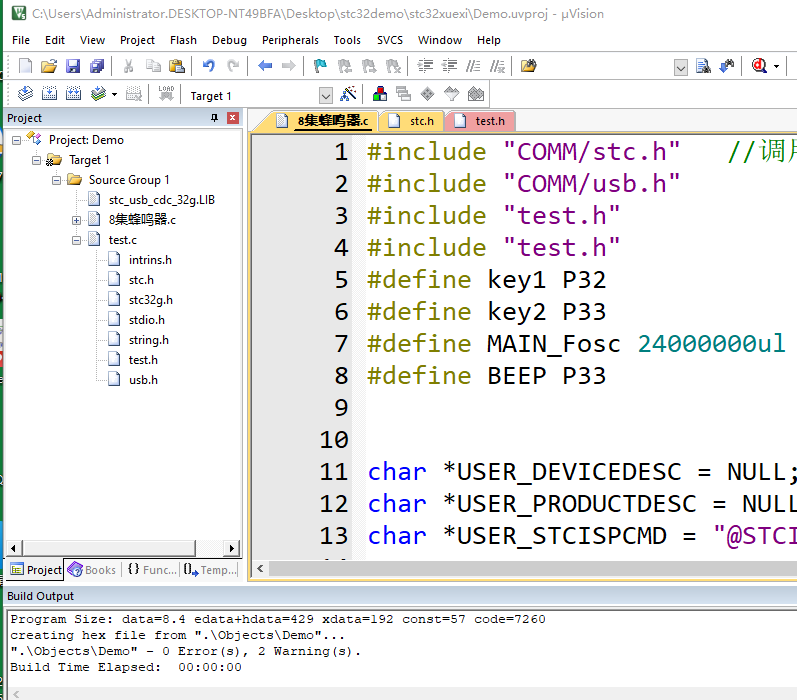Start the debug session with the magnifier d icon
The image size is (797, 700).
(759, 66)
